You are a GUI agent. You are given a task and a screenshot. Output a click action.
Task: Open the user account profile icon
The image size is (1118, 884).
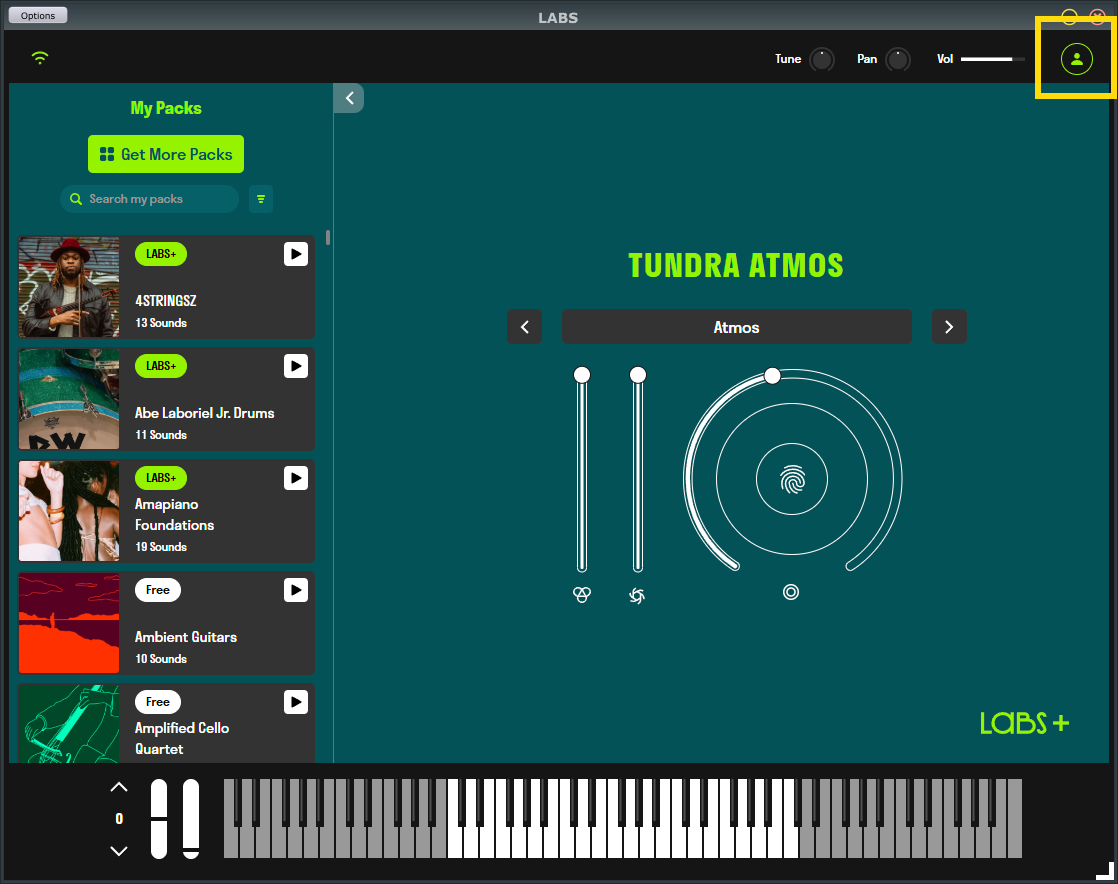1077,59
